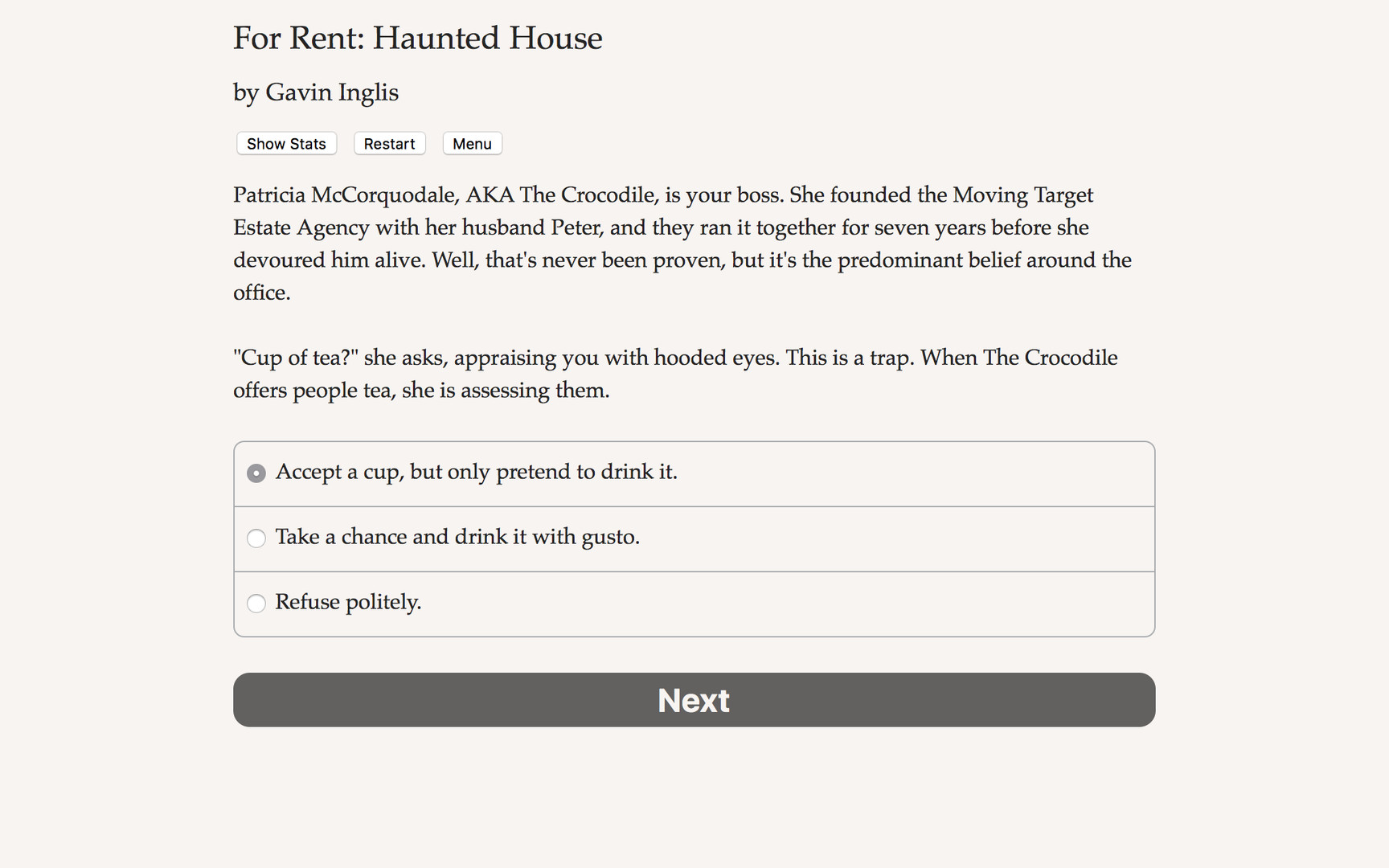1389x868 pixels.
Task: Click the author name "by Gavin Inglis"
Action: tap(315, 92)
